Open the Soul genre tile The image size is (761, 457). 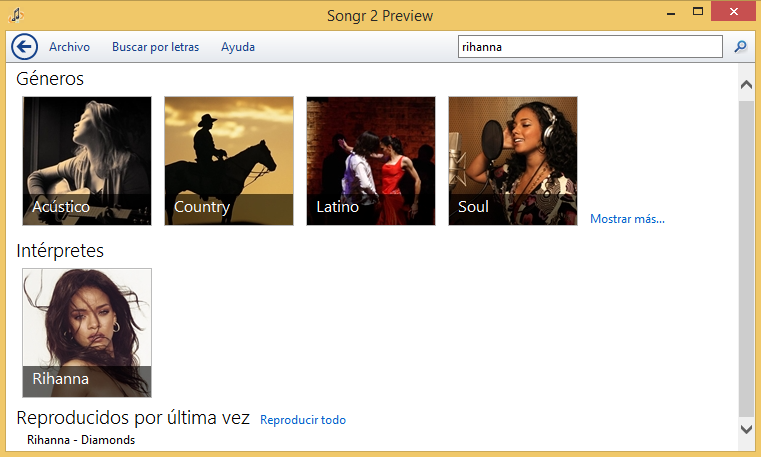tap(513, 161)
